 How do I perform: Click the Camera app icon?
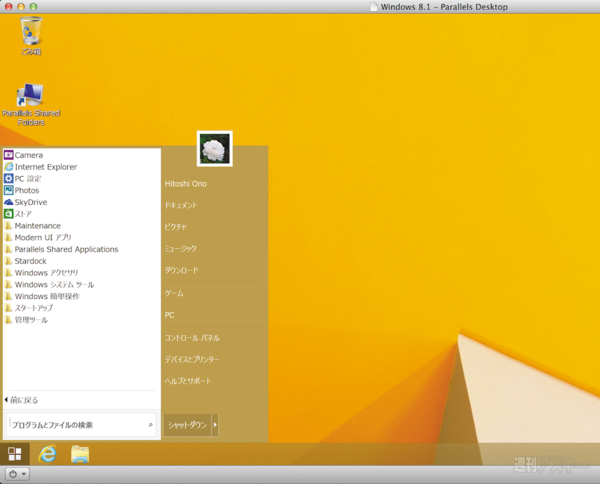point(8,155)
